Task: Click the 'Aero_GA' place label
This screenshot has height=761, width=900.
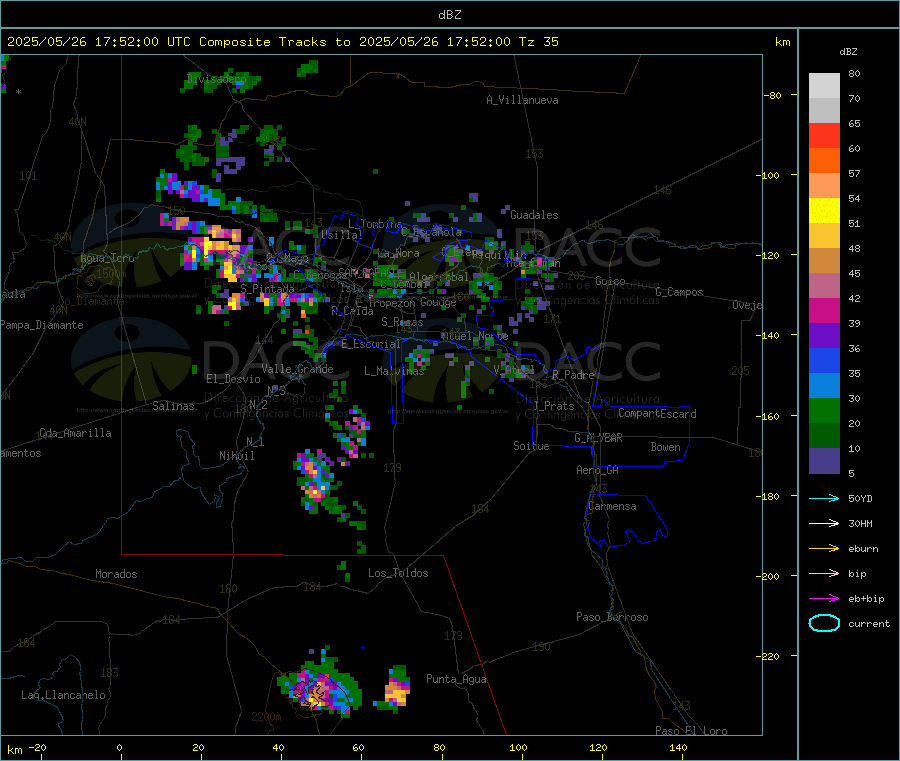Action: [x=598, y=470]
